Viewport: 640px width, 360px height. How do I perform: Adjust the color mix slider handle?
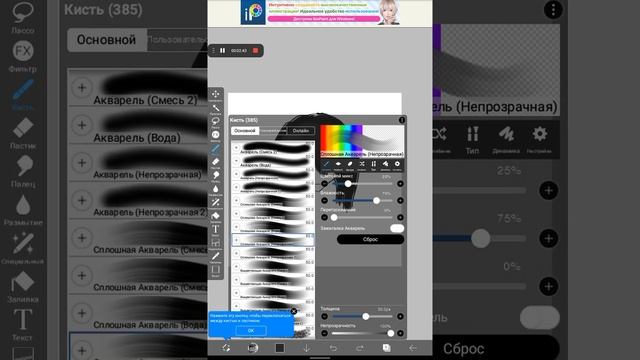click(x=348, y=184)
